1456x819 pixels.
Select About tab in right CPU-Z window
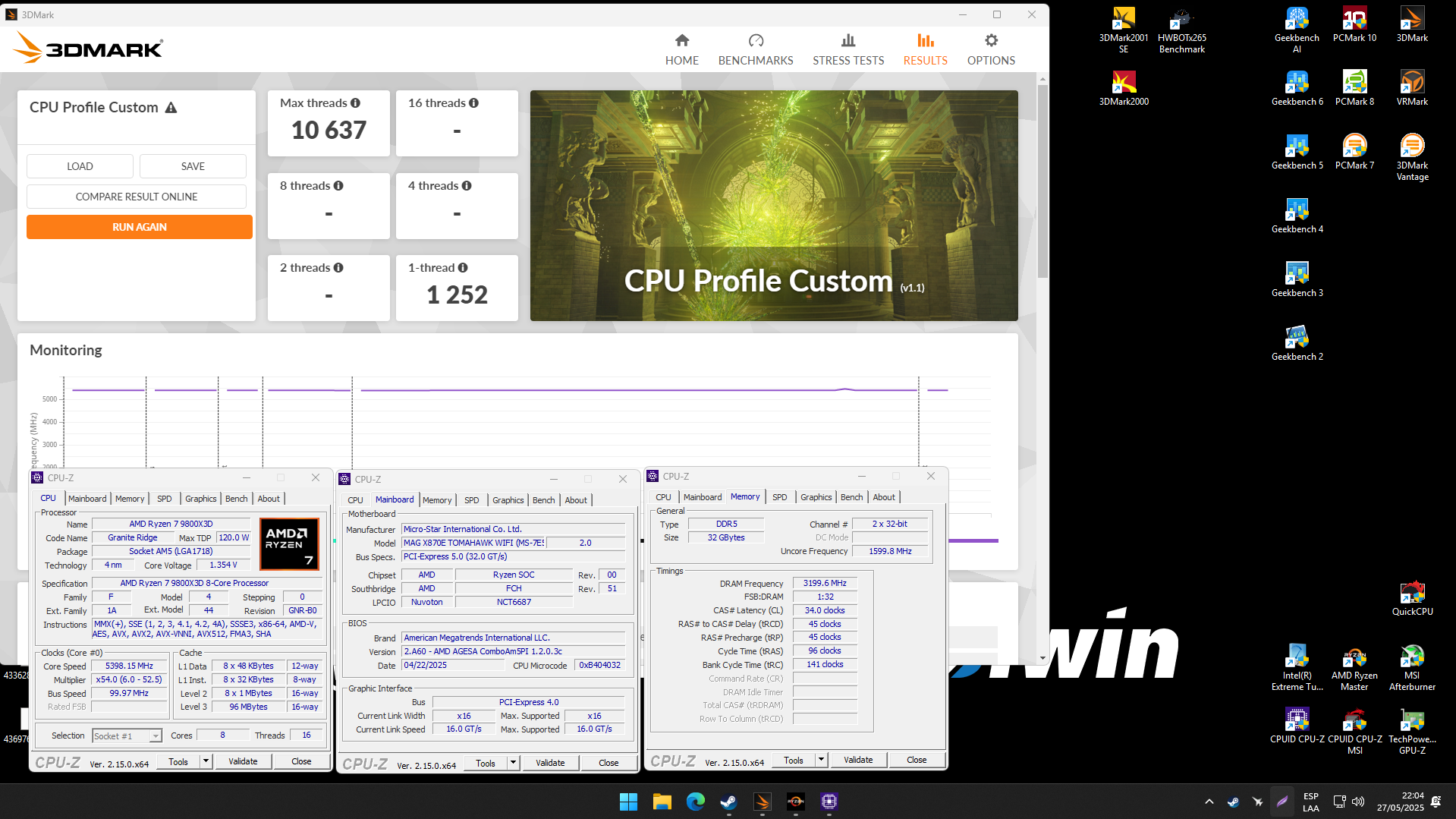[x=884, y=497]
